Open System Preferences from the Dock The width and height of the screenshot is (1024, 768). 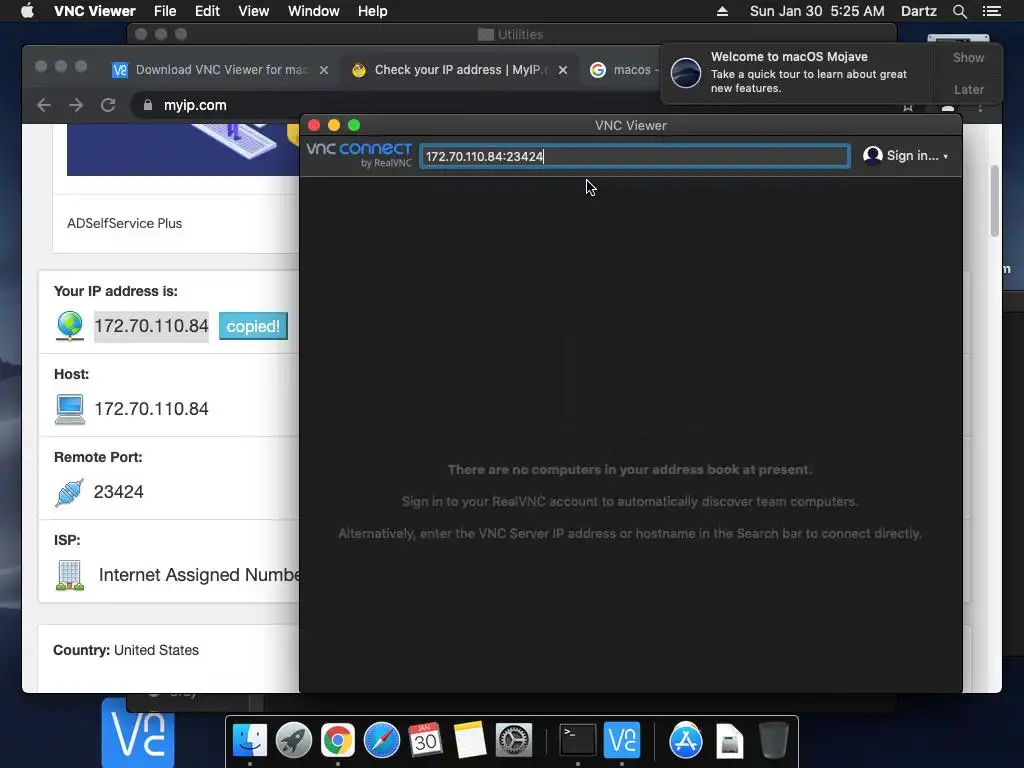514,741
